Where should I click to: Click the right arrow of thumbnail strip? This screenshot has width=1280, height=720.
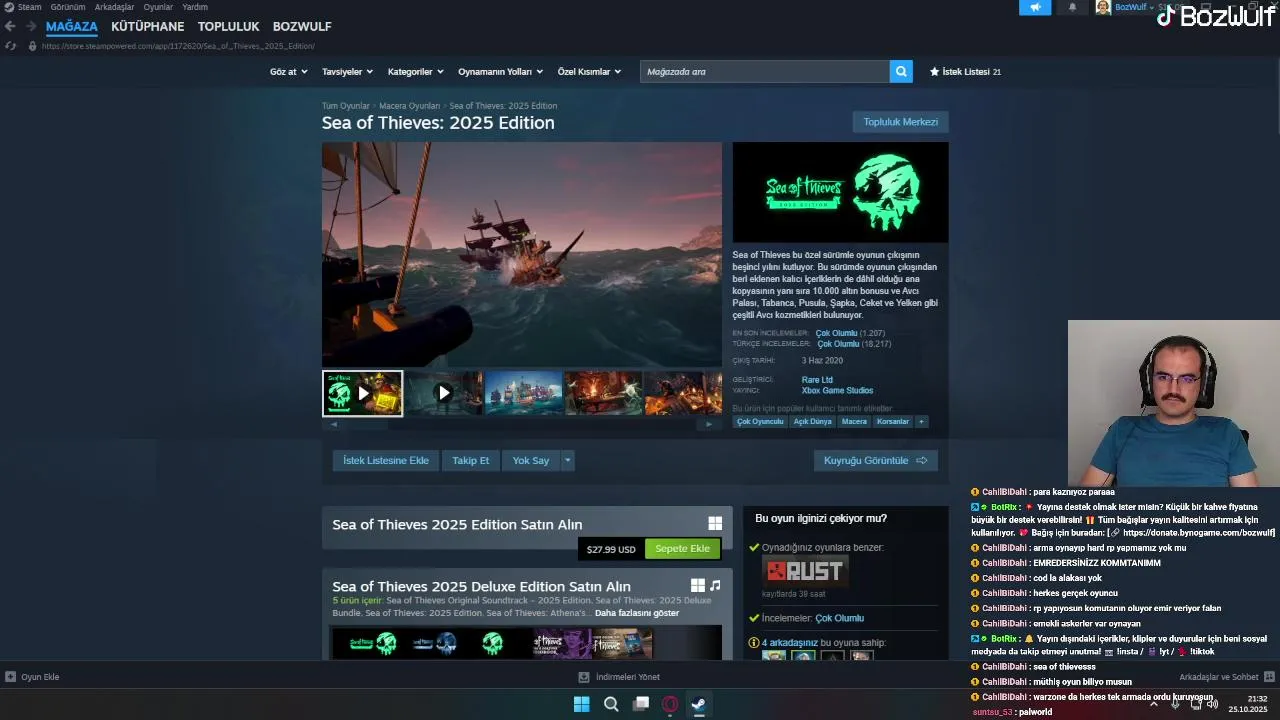point(709,424)
